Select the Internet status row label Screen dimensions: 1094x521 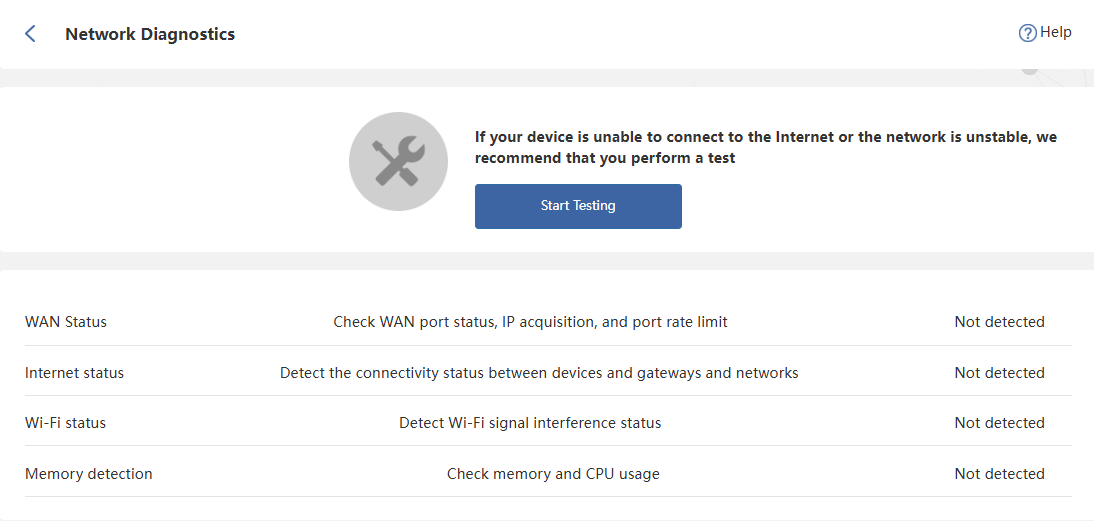click(x=75, y=373)
